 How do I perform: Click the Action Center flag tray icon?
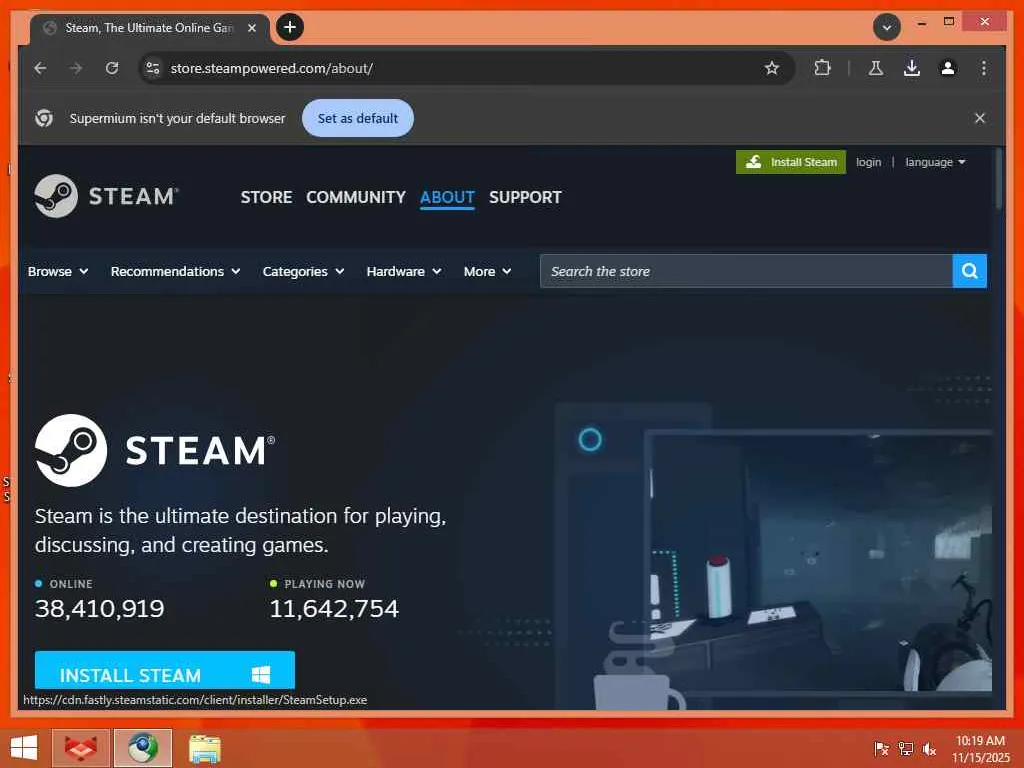[881, 749]
